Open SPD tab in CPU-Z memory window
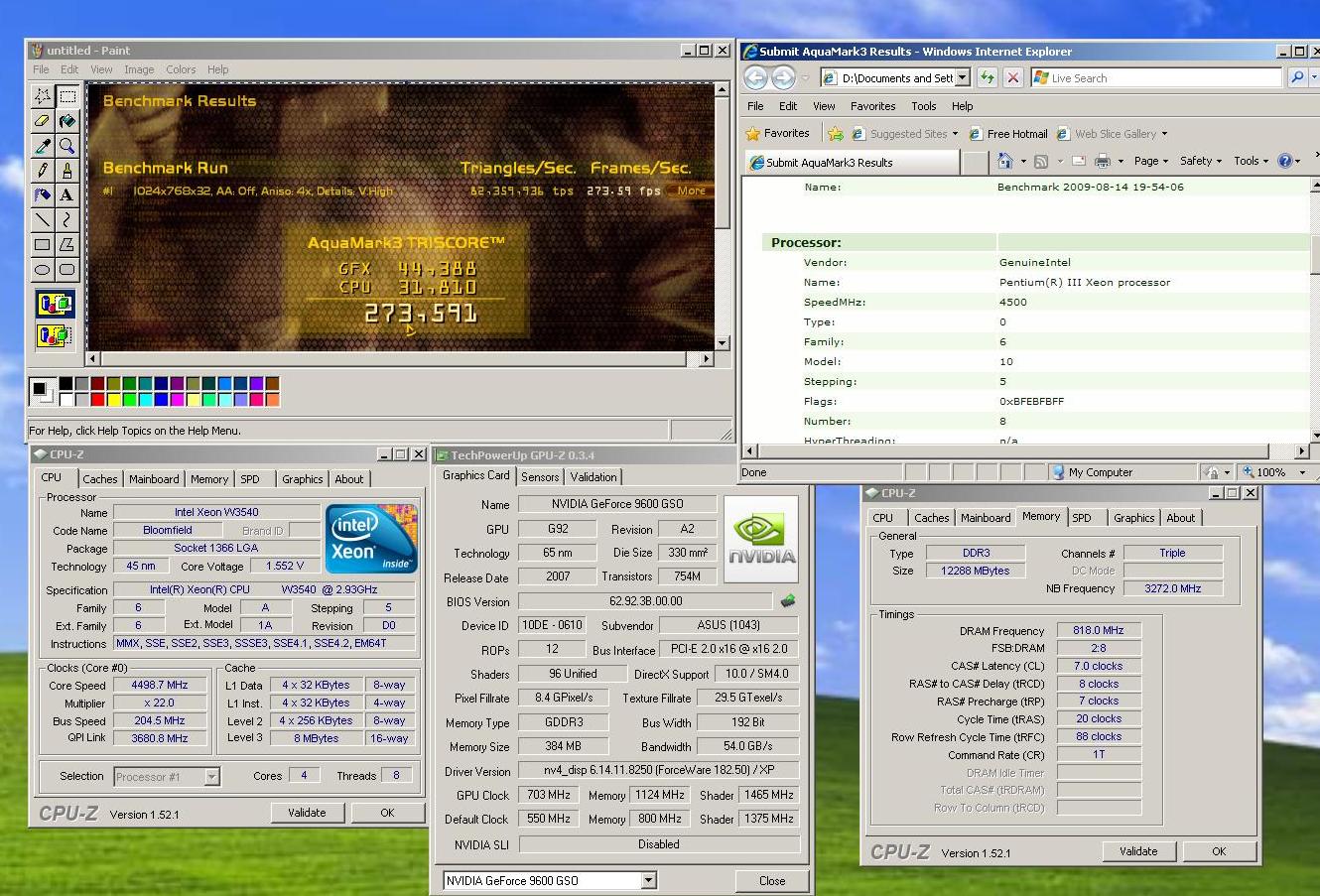1320x896 pixels. click(1081, 518)
